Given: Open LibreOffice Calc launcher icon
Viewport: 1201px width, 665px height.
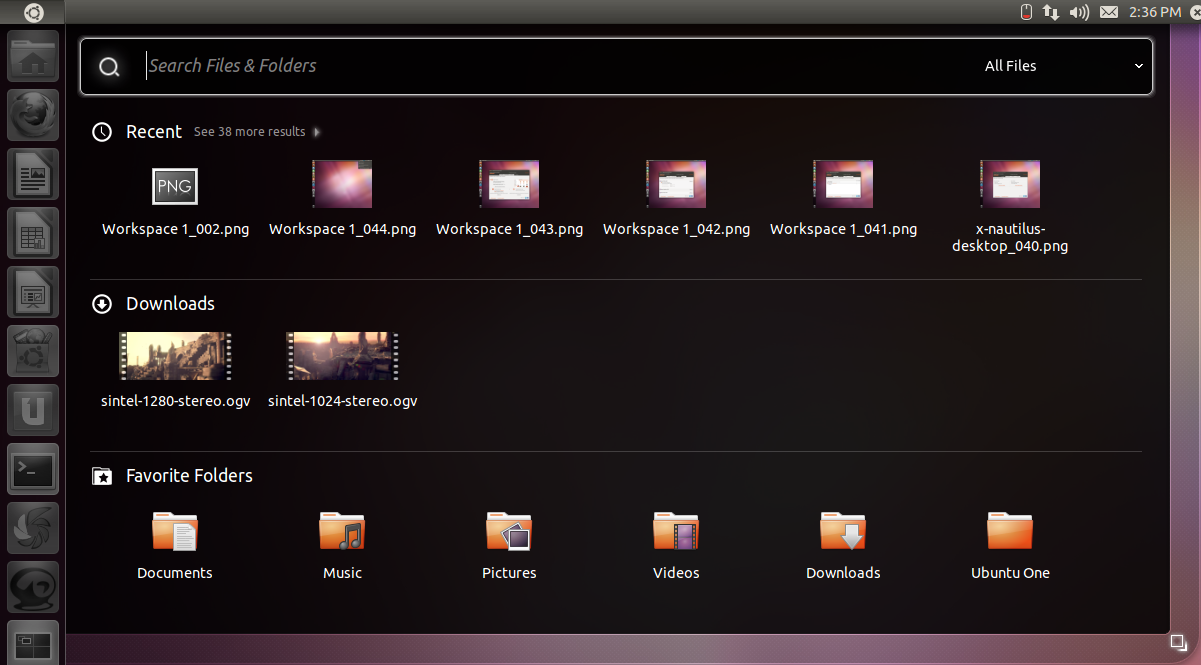Looking at the screenshot, I should point(33,233).
